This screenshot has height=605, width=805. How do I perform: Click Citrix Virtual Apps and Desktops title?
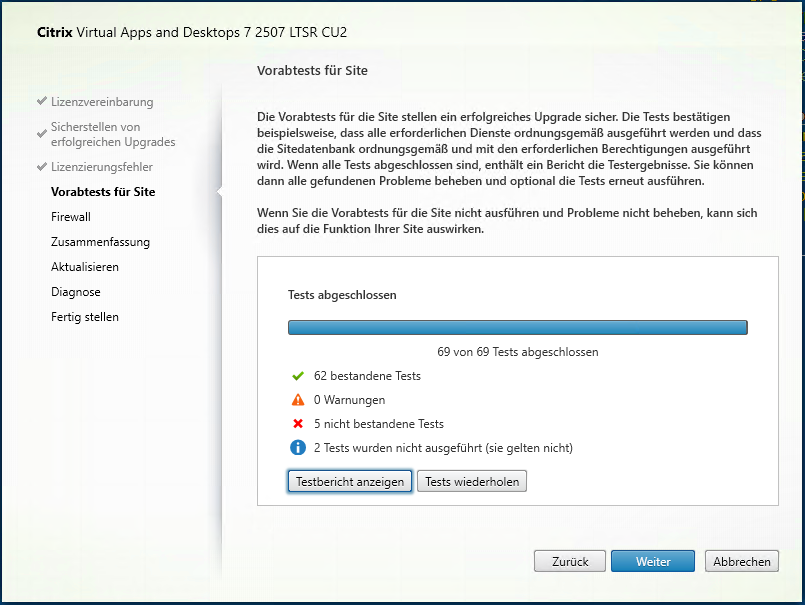tap(192, 32)
